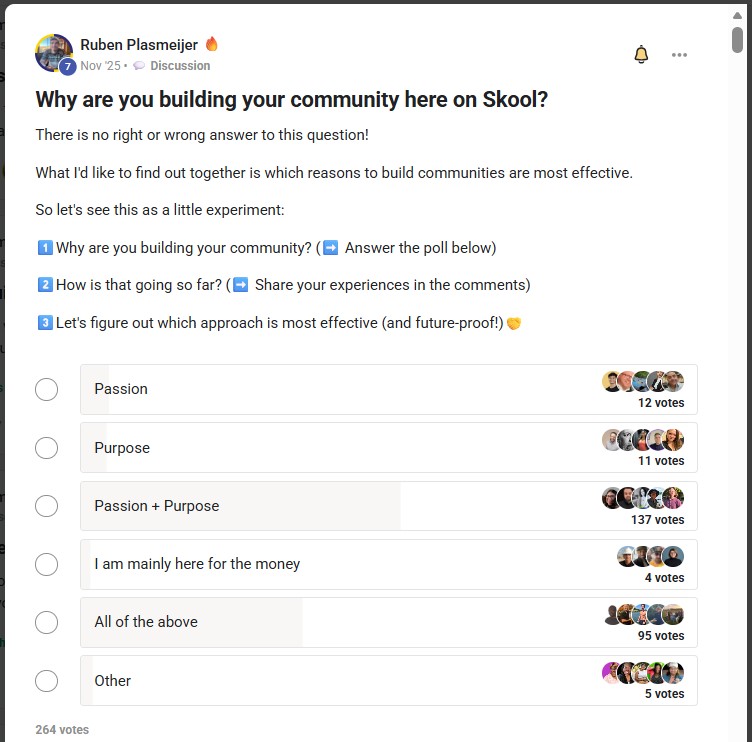Open the Discussion category link
This screenshot has width=752, height=742.
(x=180, y=66)
